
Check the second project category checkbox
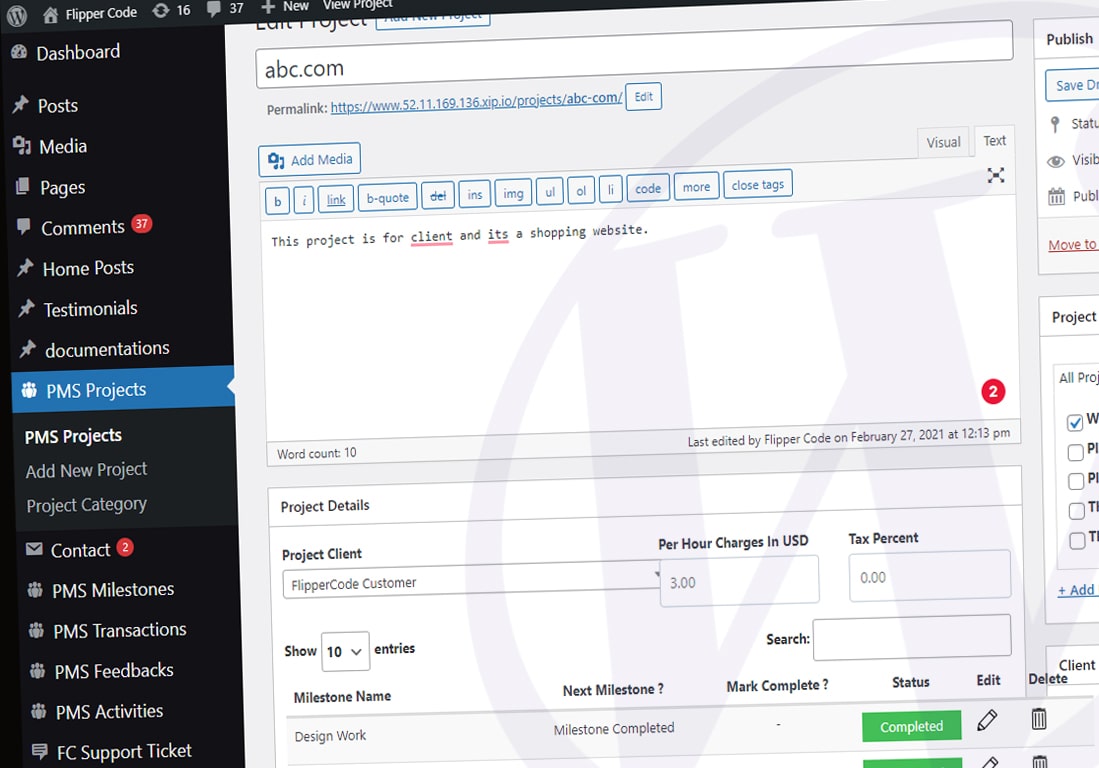pyautogui.click(x=1075, y=452)
